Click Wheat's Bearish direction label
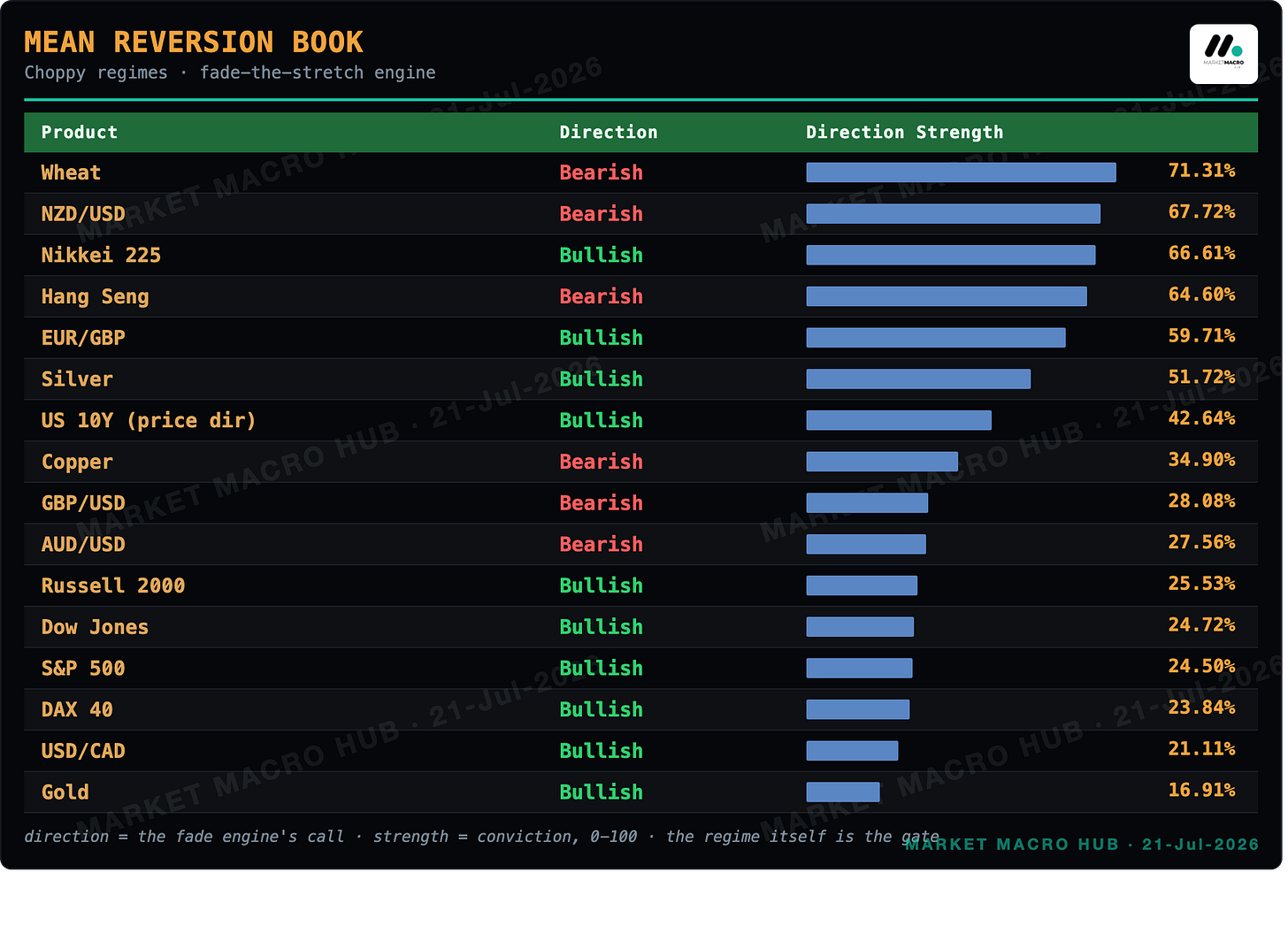This screenshot has height=926, width=1288. coord(601,173)
